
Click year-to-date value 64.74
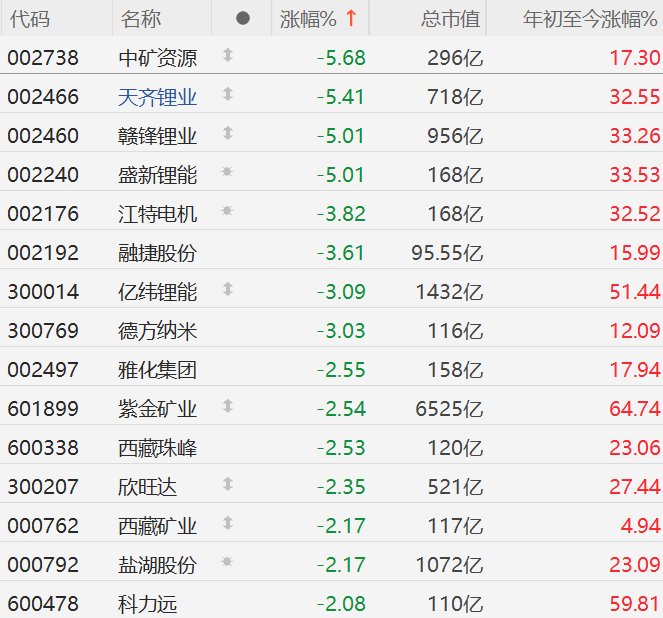pos(635,409)
